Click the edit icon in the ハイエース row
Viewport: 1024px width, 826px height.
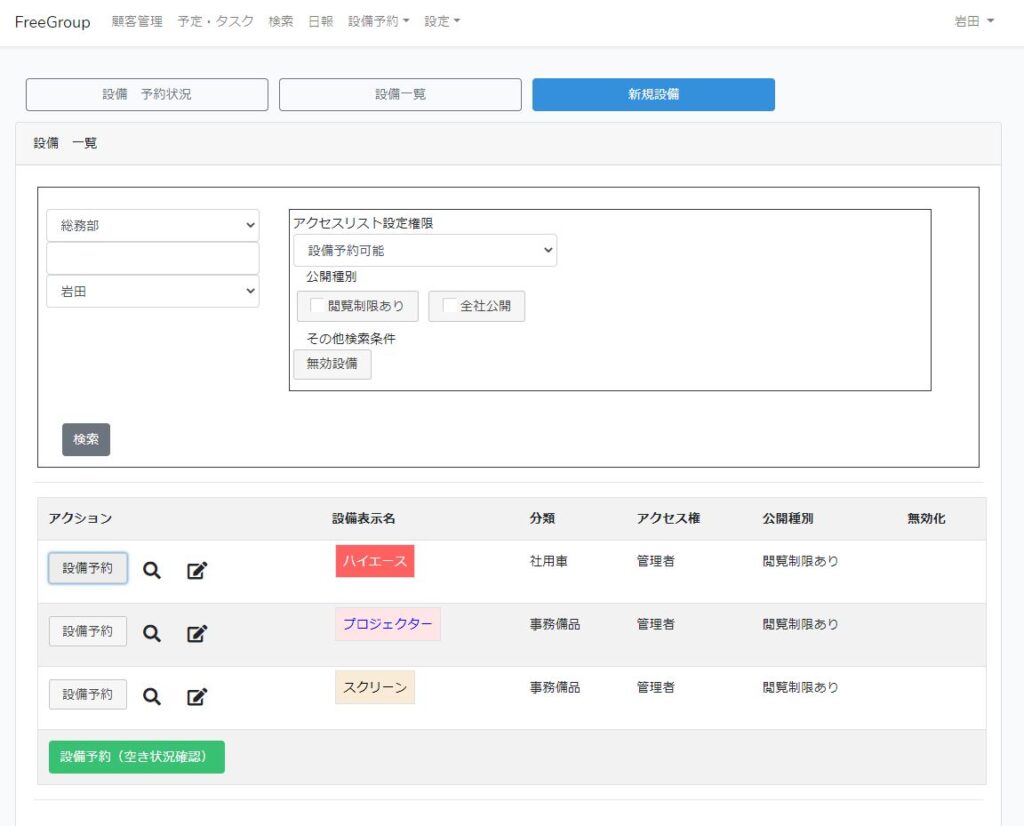point(197,571)
